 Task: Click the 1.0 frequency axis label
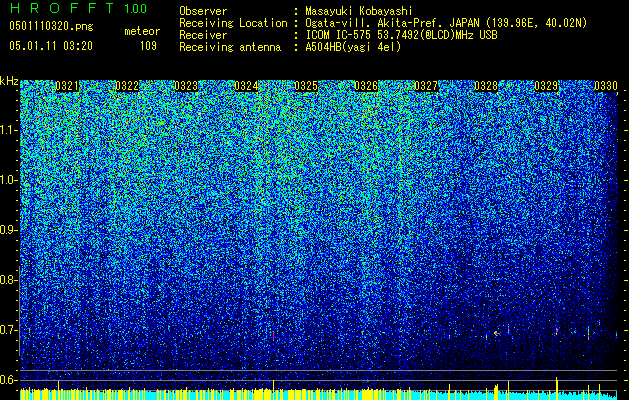coord(9,180)
